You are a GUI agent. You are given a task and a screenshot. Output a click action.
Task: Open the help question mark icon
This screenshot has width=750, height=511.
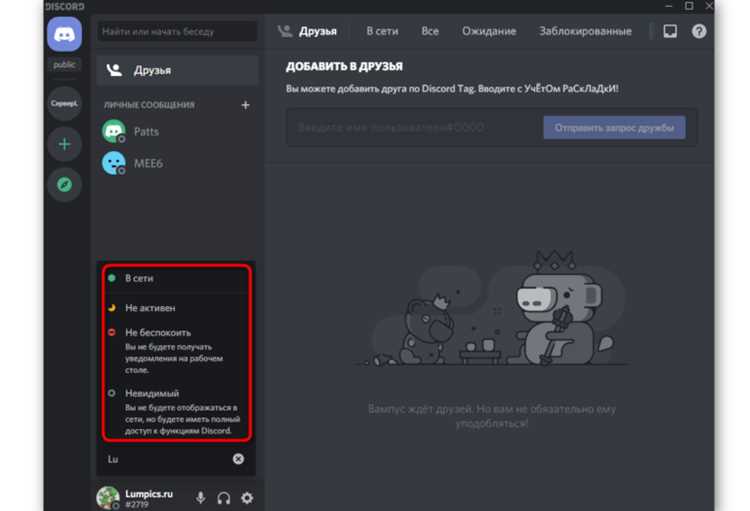pyautogui.click(x=699, y=31)
